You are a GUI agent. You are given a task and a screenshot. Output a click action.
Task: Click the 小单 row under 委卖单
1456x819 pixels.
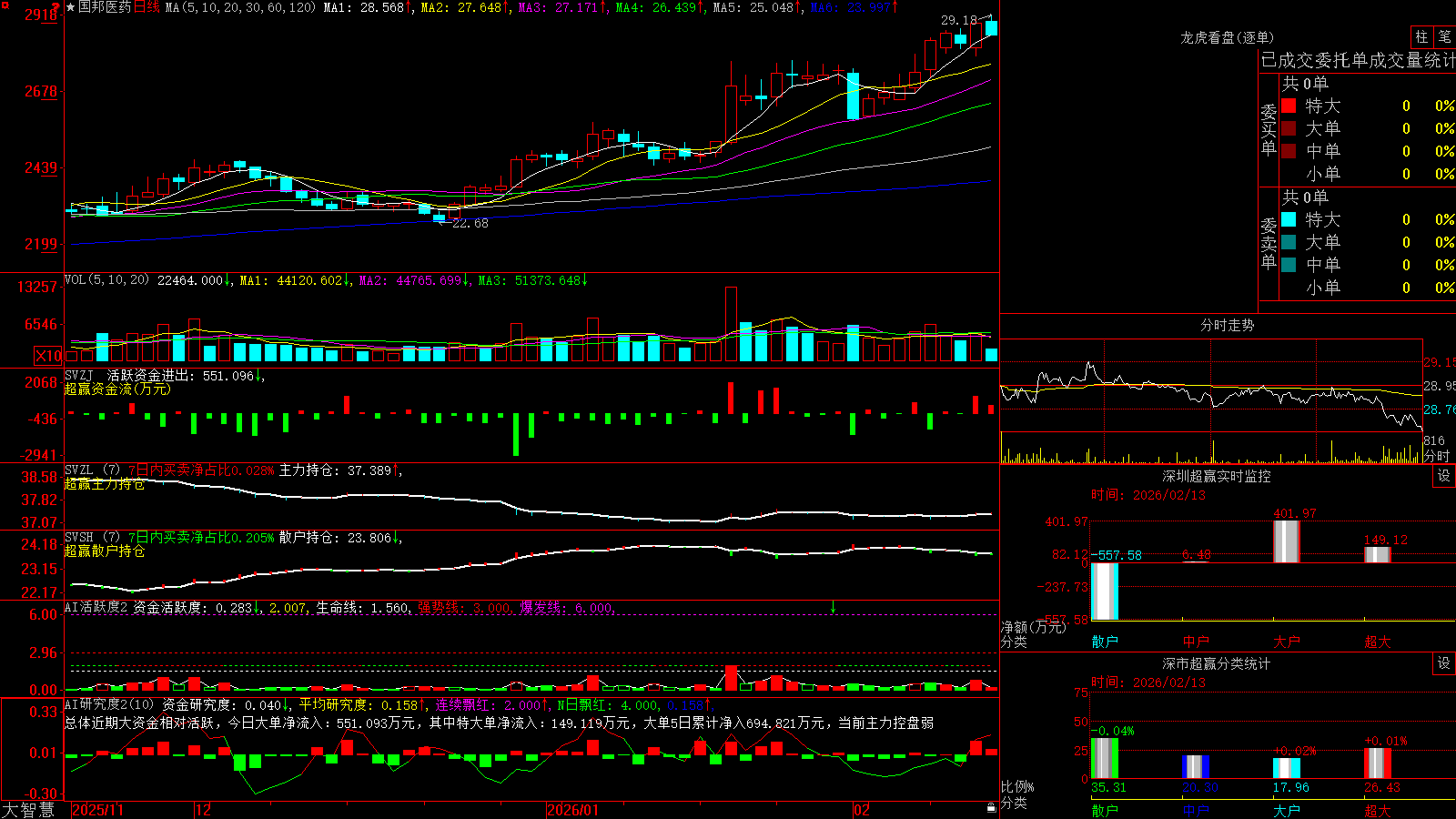[x=1367, y=288]
